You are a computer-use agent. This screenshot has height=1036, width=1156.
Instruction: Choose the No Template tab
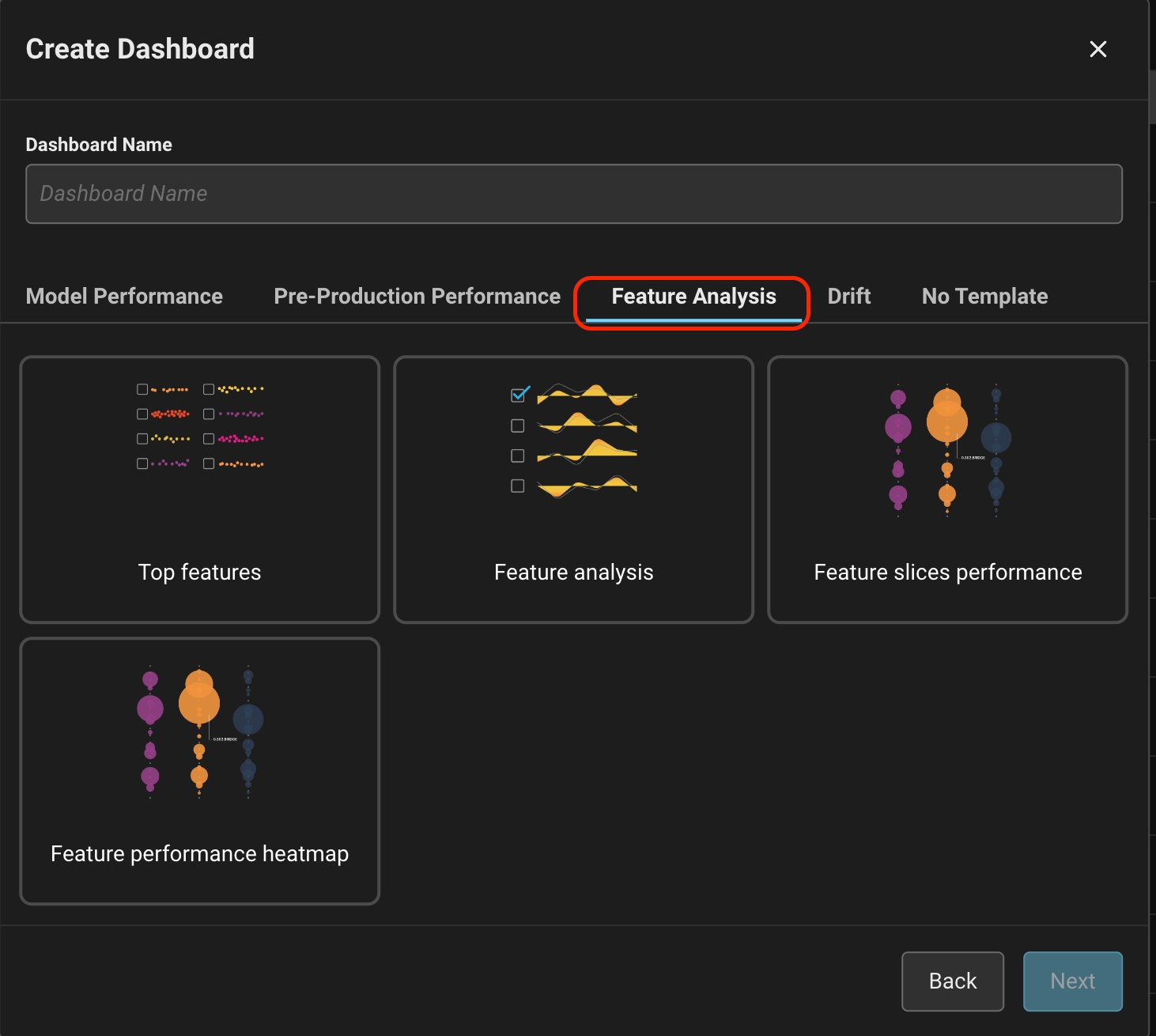[984, 297]
